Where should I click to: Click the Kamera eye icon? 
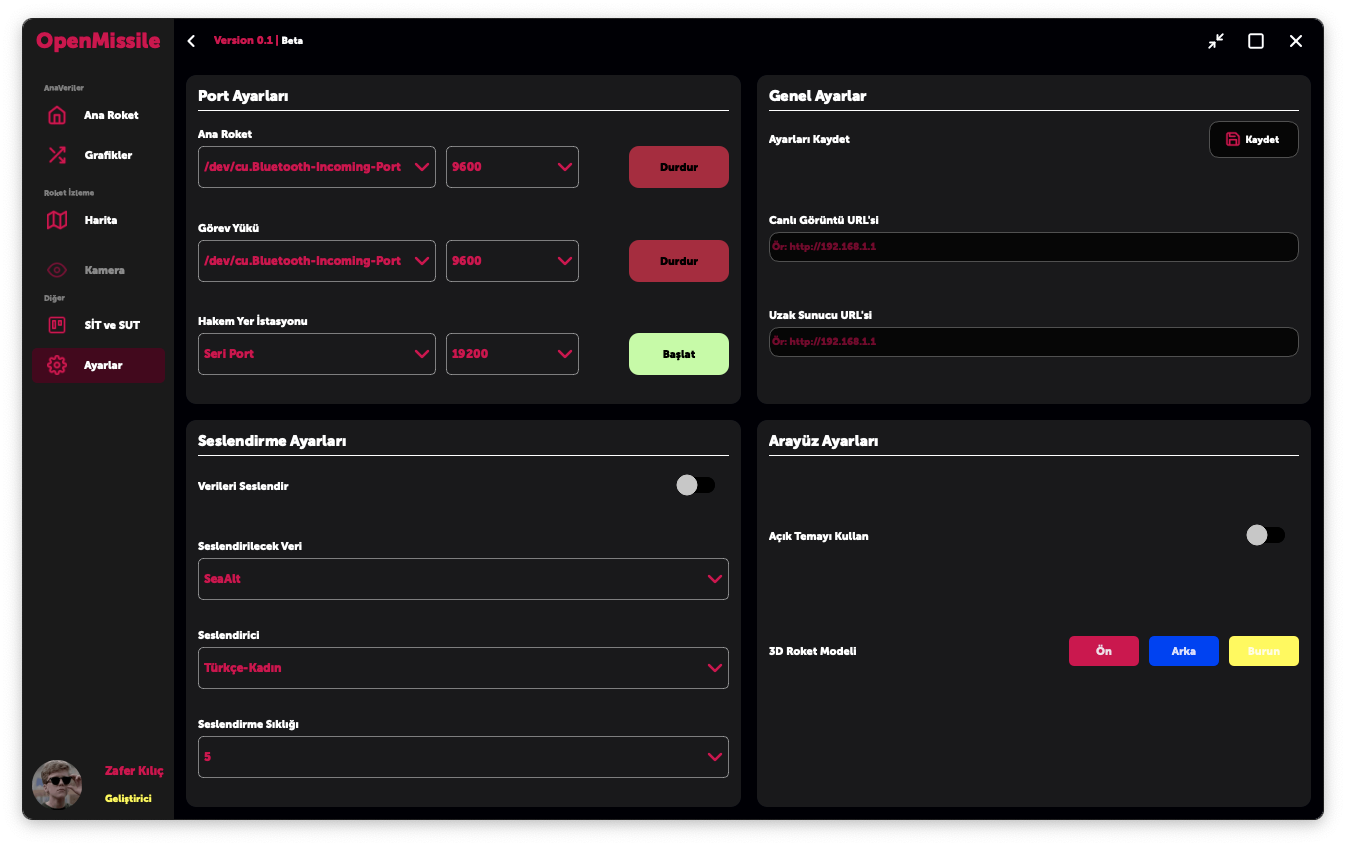coord(57,270)
